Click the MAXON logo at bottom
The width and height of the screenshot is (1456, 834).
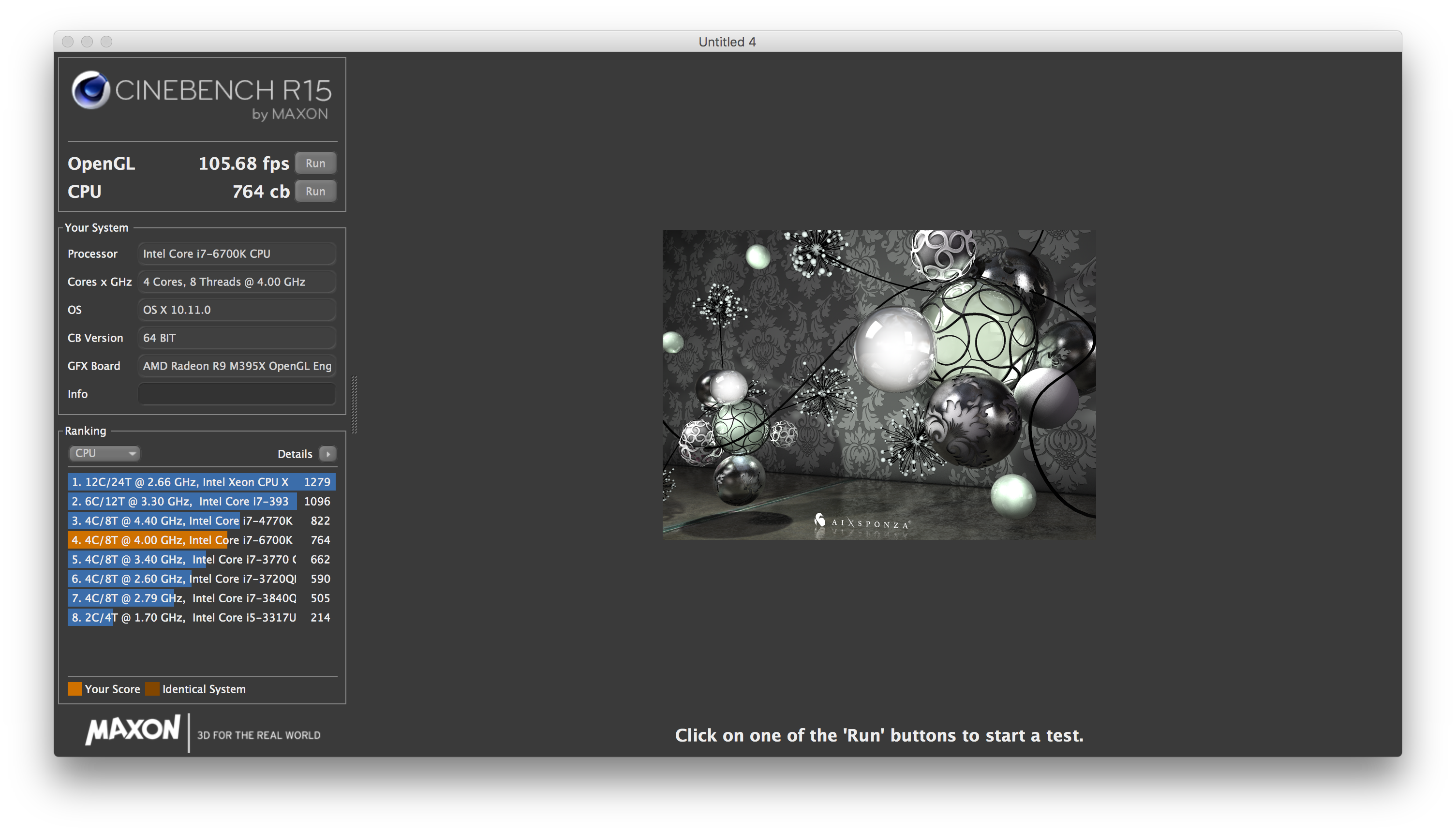click(x=133, y=730)
